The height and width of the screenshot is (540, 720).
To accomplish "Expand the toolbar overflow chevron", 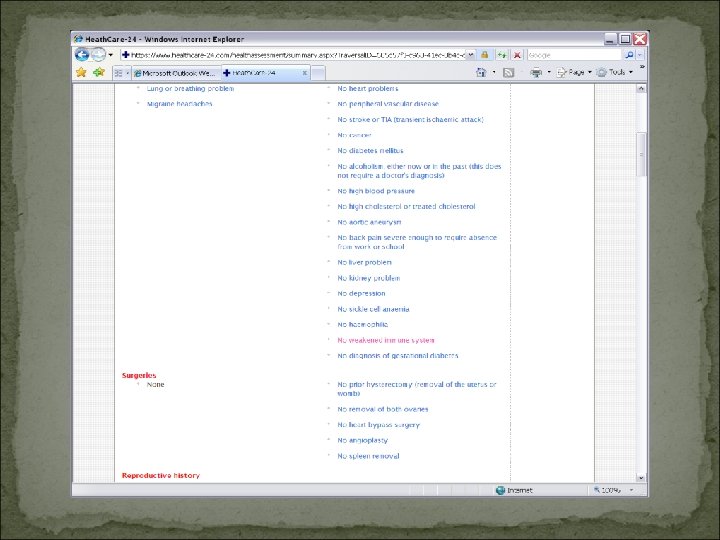I will 642,68.
